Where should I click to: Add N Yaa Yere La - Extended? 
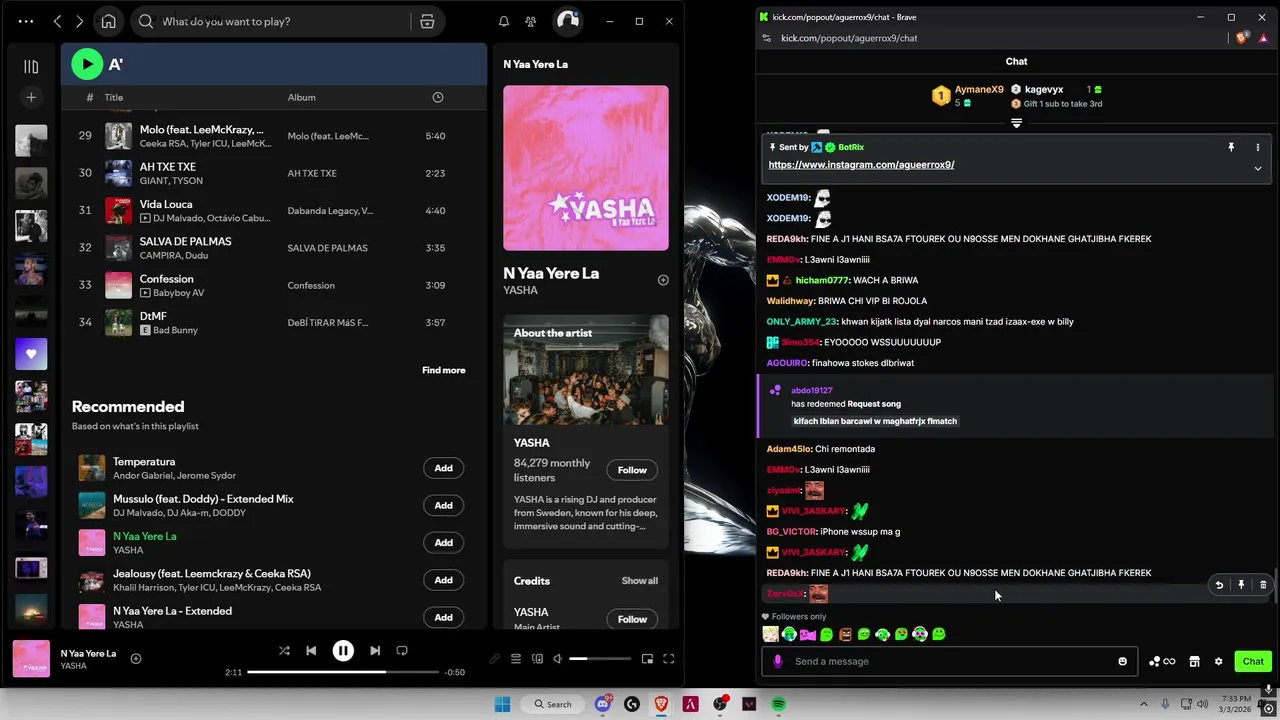tap(443, 617)
